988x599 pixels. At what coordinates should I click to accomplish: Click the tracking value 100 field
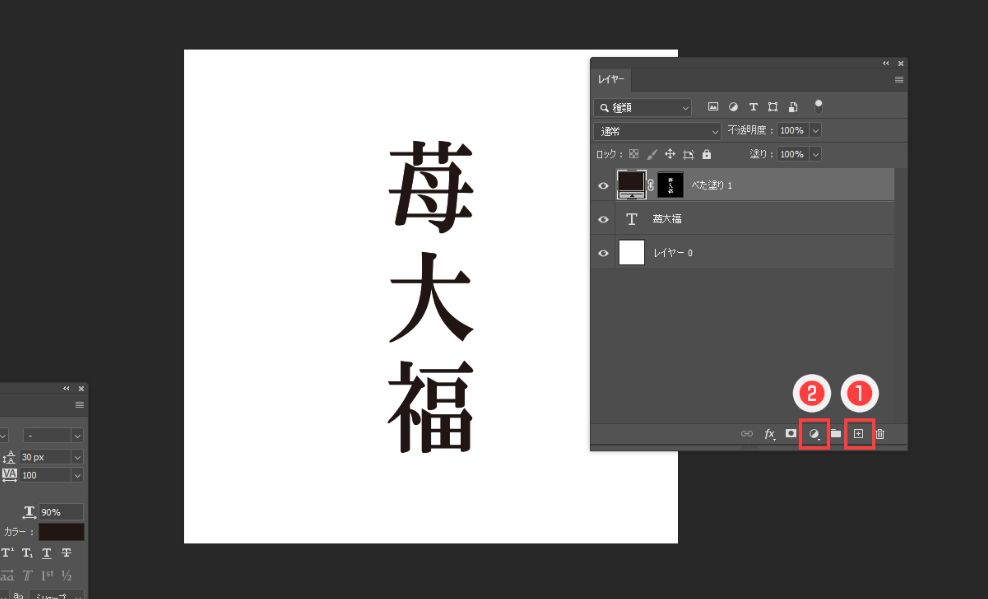click(x=45, y=475)
